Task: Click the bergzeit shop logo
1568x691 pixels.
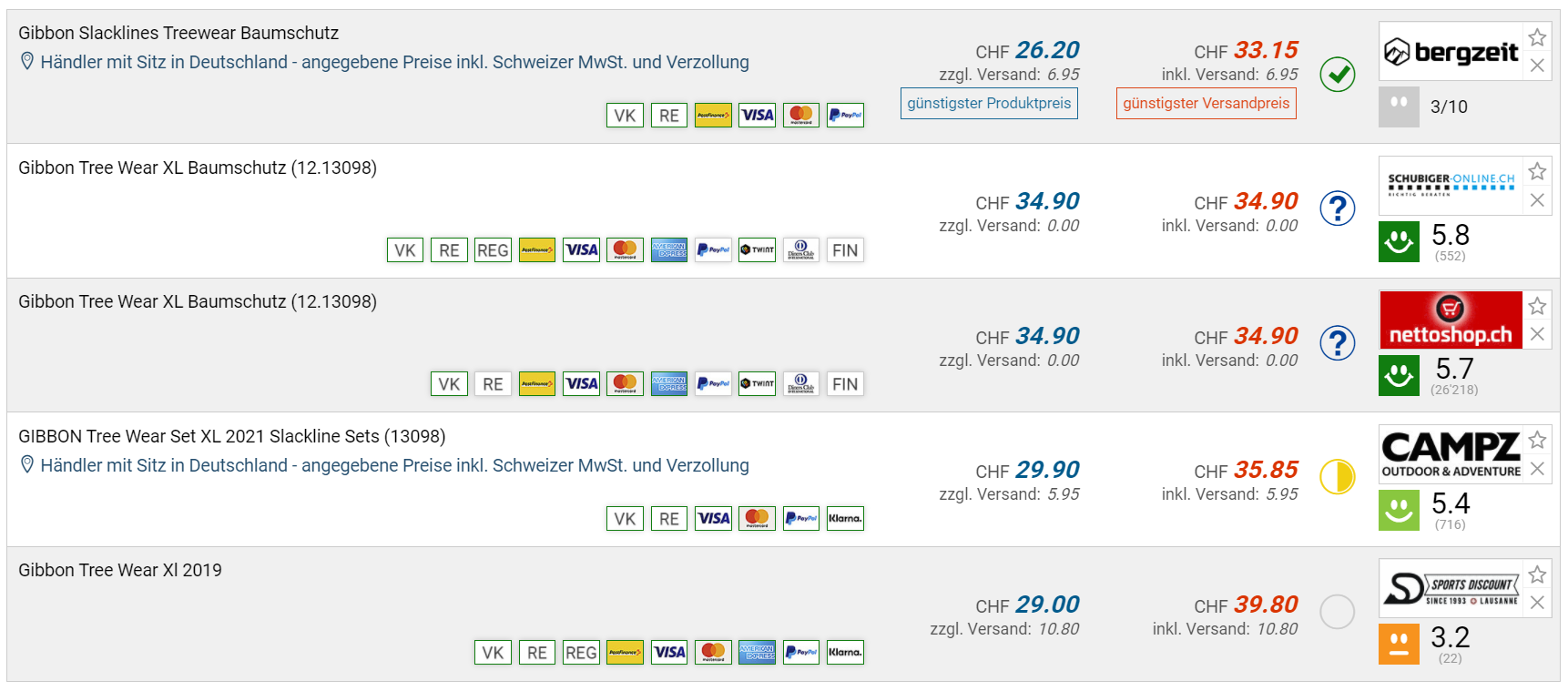Action: (1451, 52)
